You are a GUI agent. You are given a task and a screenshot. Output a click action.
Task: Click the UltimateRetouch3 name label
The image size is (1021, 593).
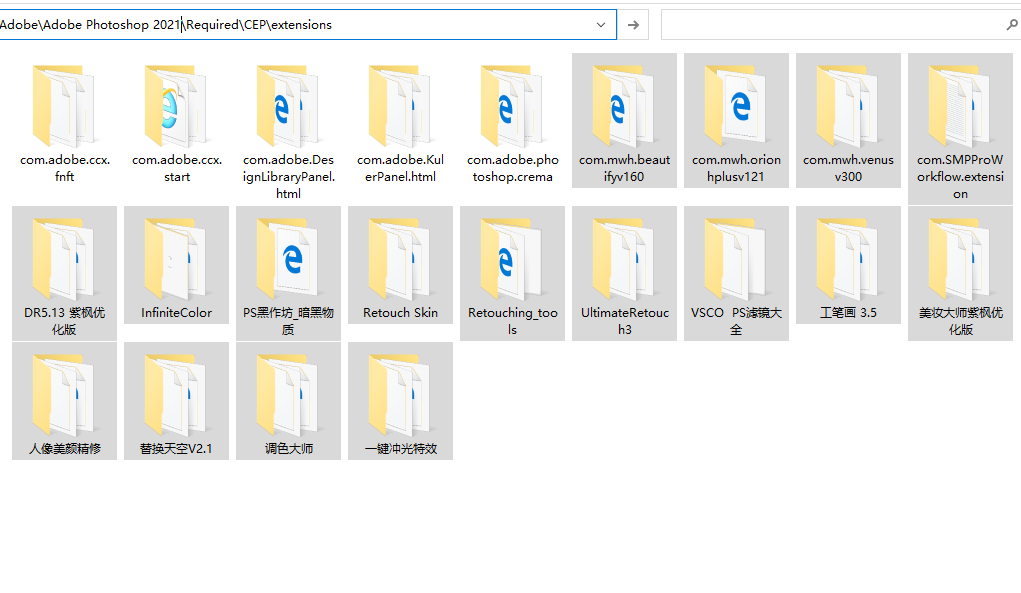coord(624,321)
